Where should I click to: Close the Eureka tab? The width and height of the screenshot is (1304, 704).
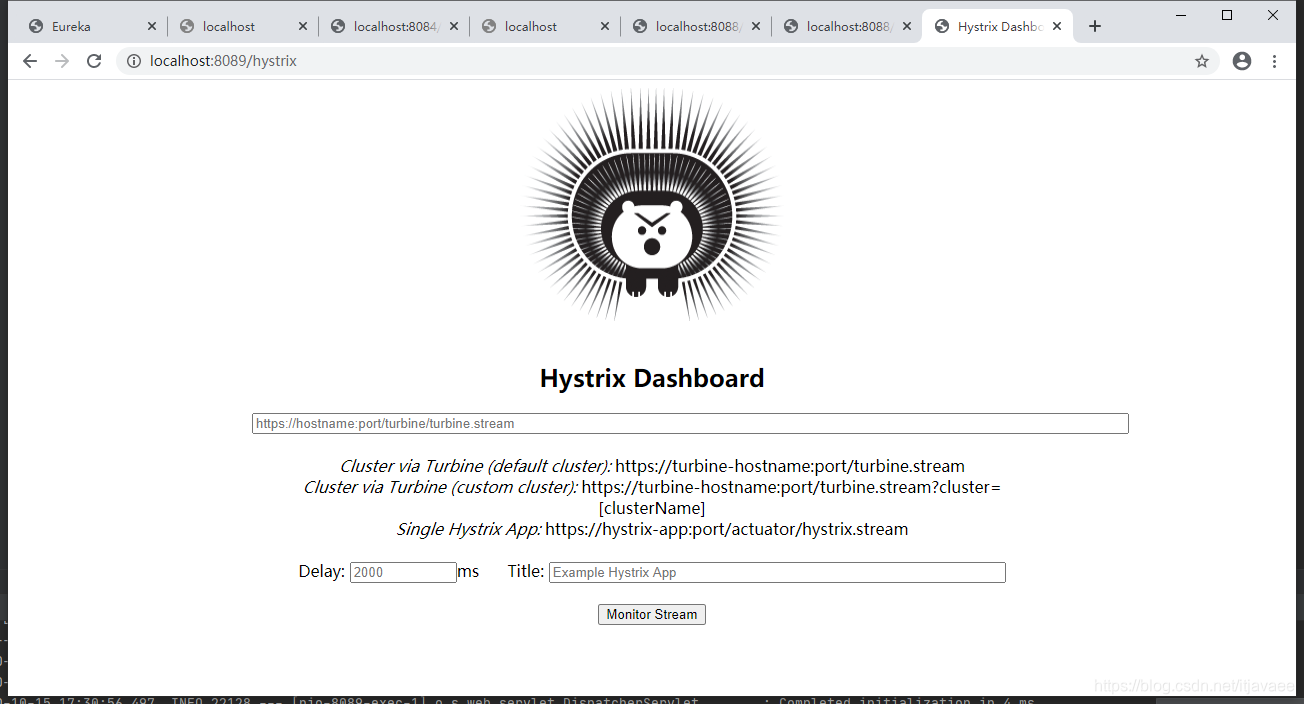coord(152,26)
